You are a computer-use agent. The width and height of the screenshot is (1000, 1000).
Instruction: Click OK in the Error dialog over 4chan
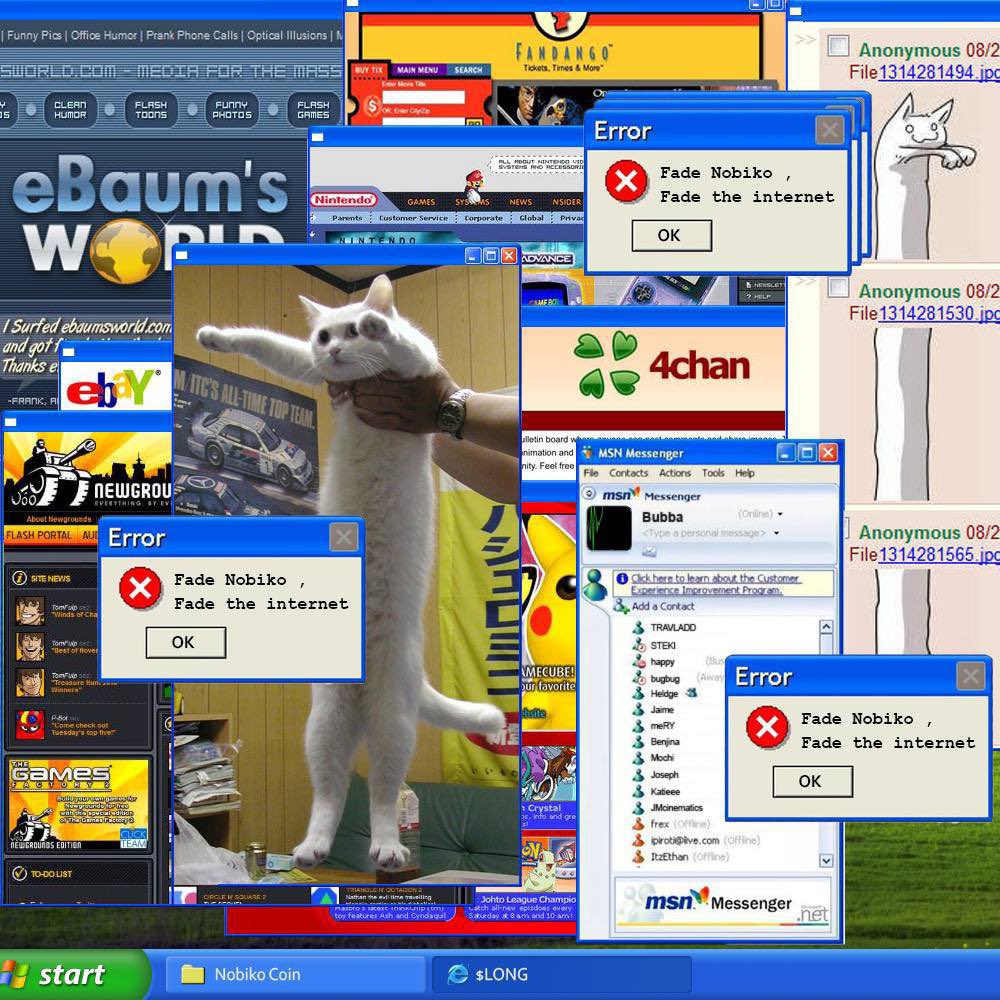point(672,235)
